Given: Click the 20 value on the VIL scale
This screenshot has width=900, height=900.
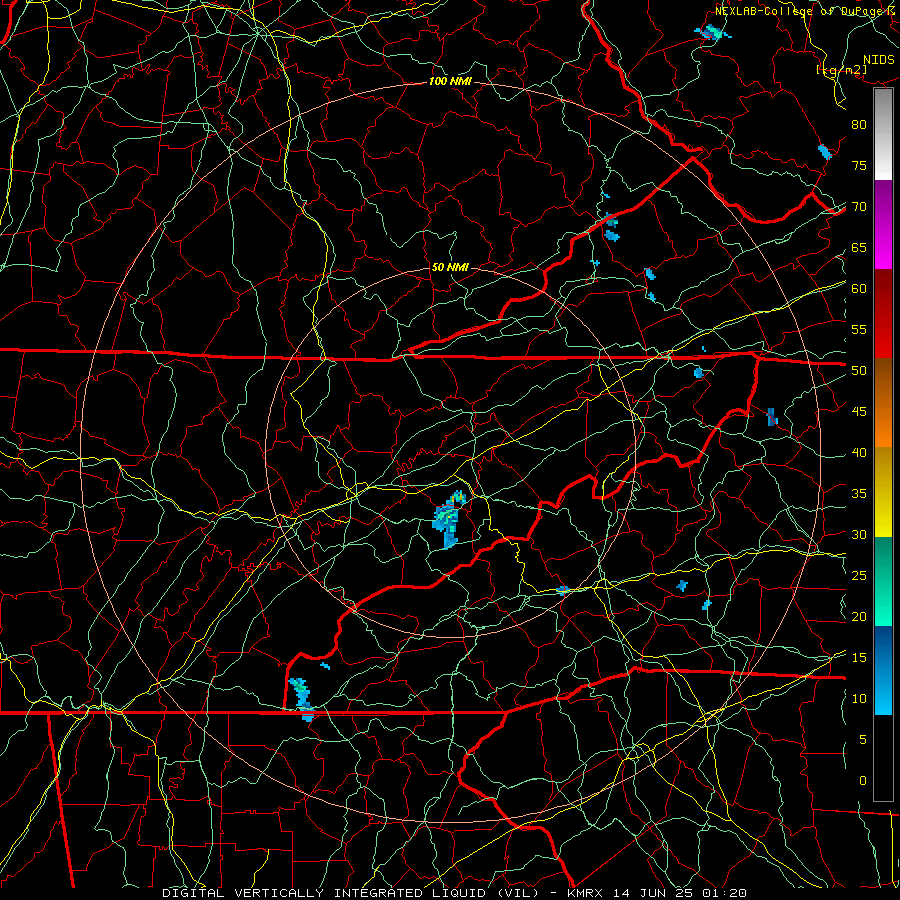Looking at the screenshot, I should point(859,616).
